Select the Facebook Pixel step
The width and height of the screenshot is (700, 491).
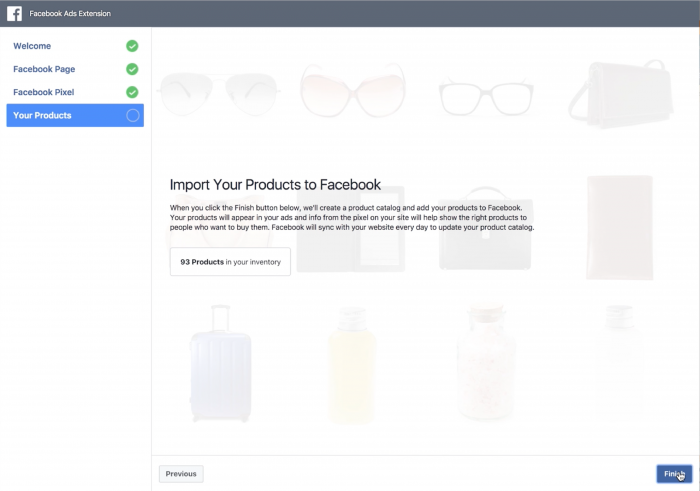[75, 92]
